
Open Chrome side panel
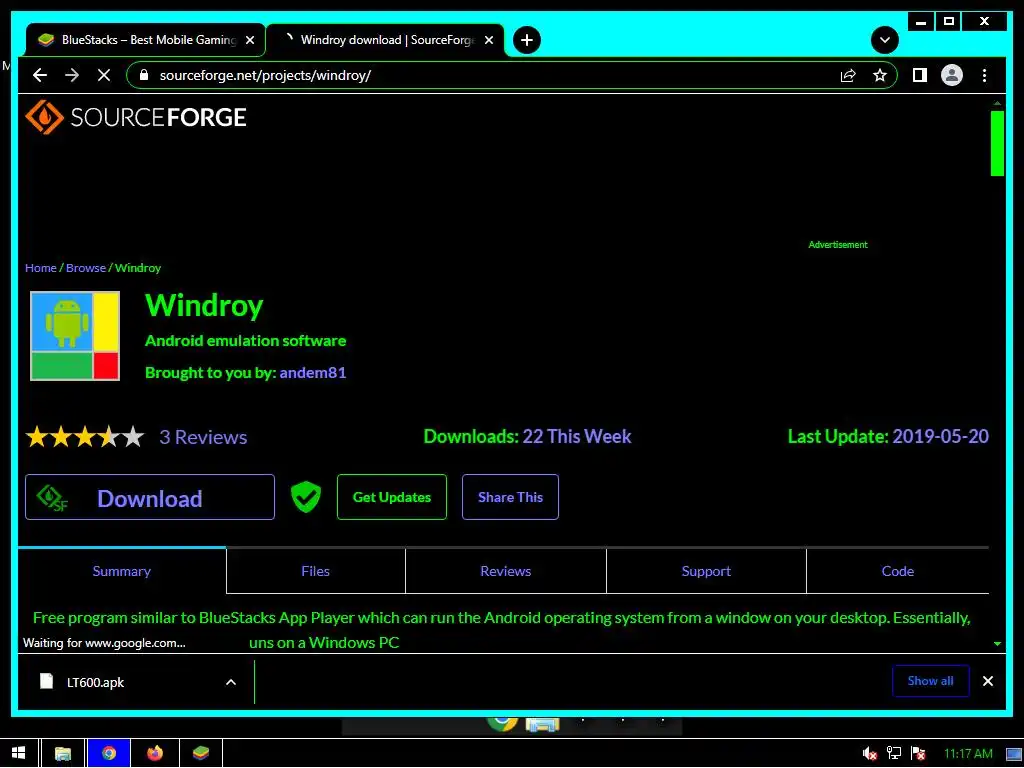pyautogui.click(x=920, y=75)
